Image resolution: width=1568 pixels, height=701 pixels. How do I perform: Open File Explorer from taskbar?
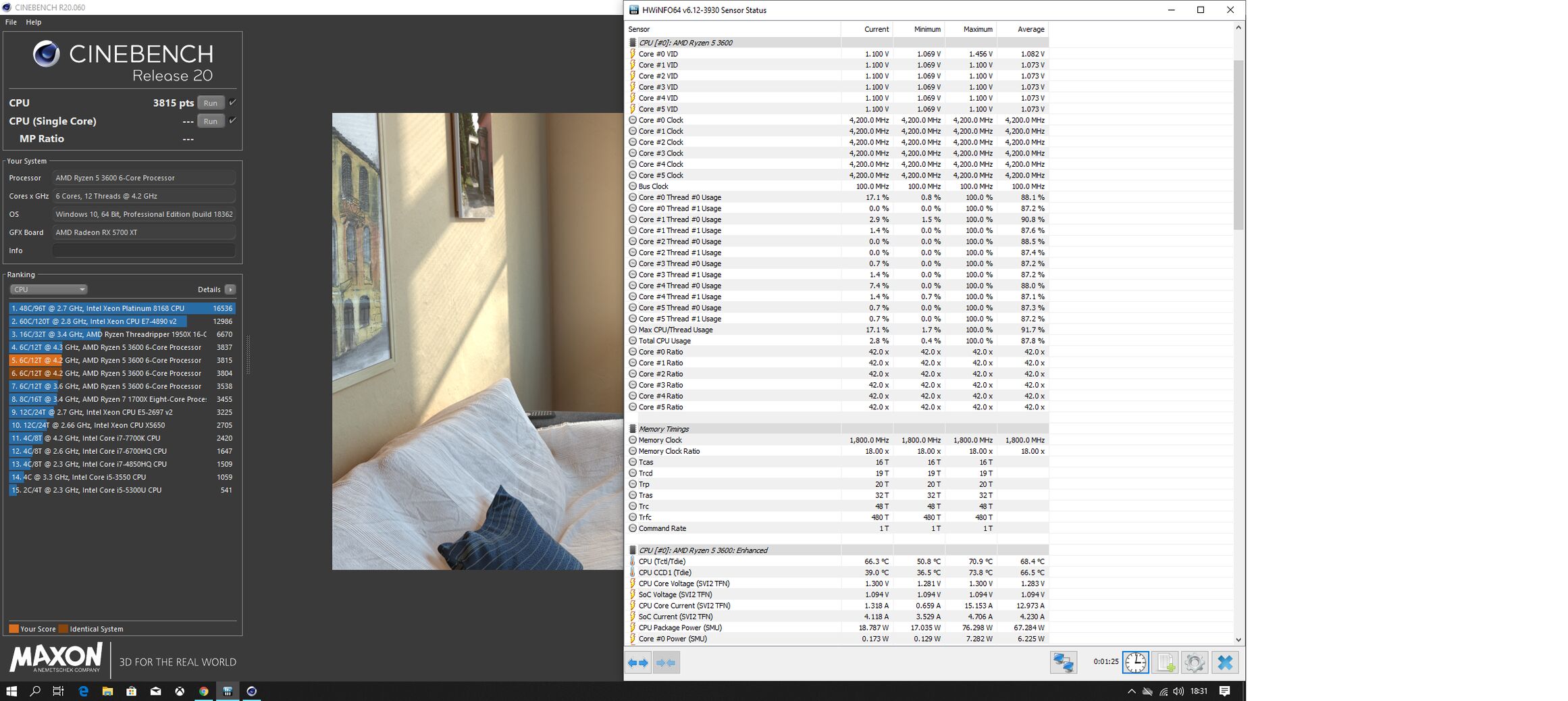[107, 691]
